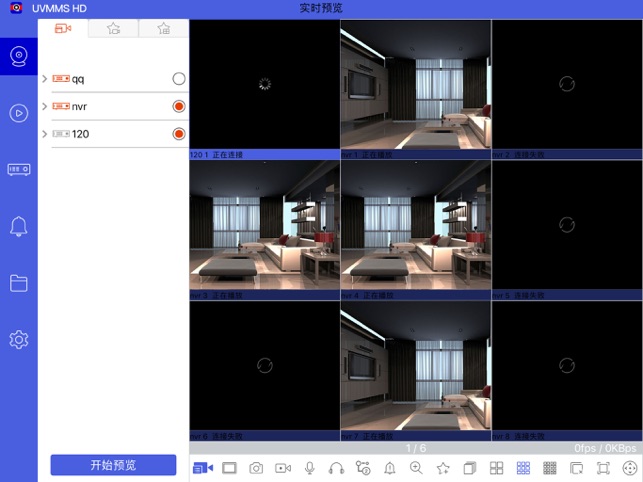The height and width of the screenshot is (482, 643).
Task: Open the live view camera section in sidebar
Action: click(19, 57)
